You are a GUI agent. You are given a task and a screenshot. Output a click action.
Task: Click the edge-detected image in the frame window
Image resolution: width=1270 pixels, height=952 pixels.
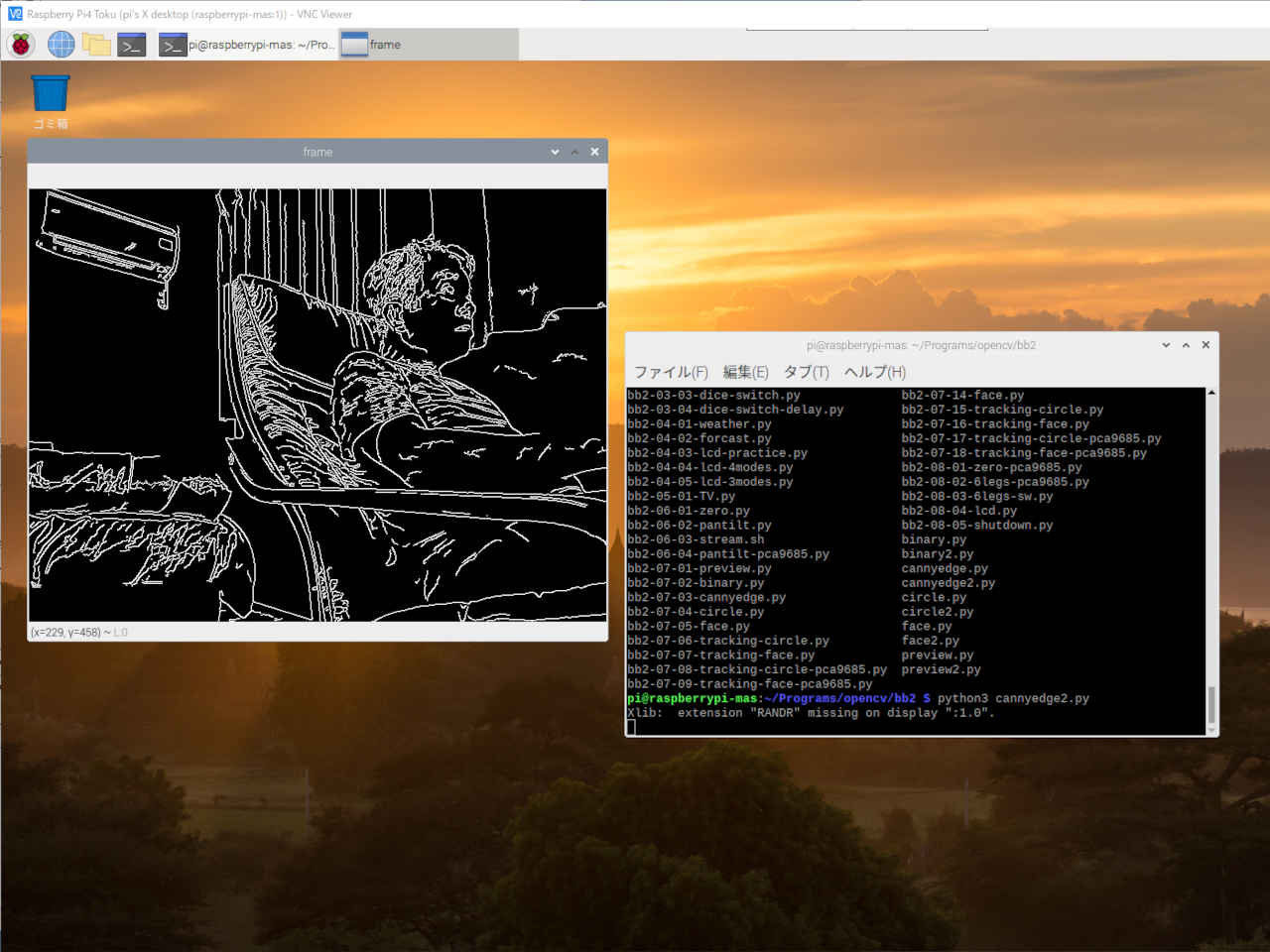click(x=317, y=405)
